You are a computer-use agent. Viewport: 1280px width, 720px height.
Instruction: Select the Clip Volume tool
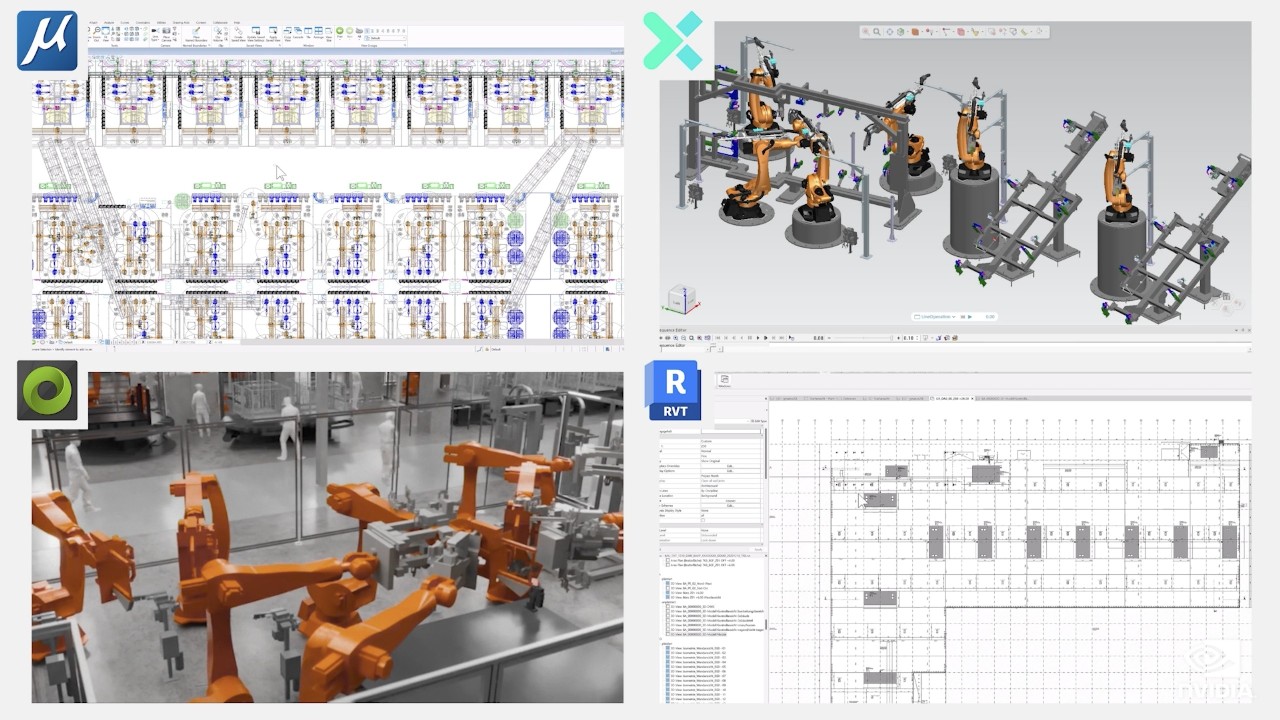click(x=218, y=31)
